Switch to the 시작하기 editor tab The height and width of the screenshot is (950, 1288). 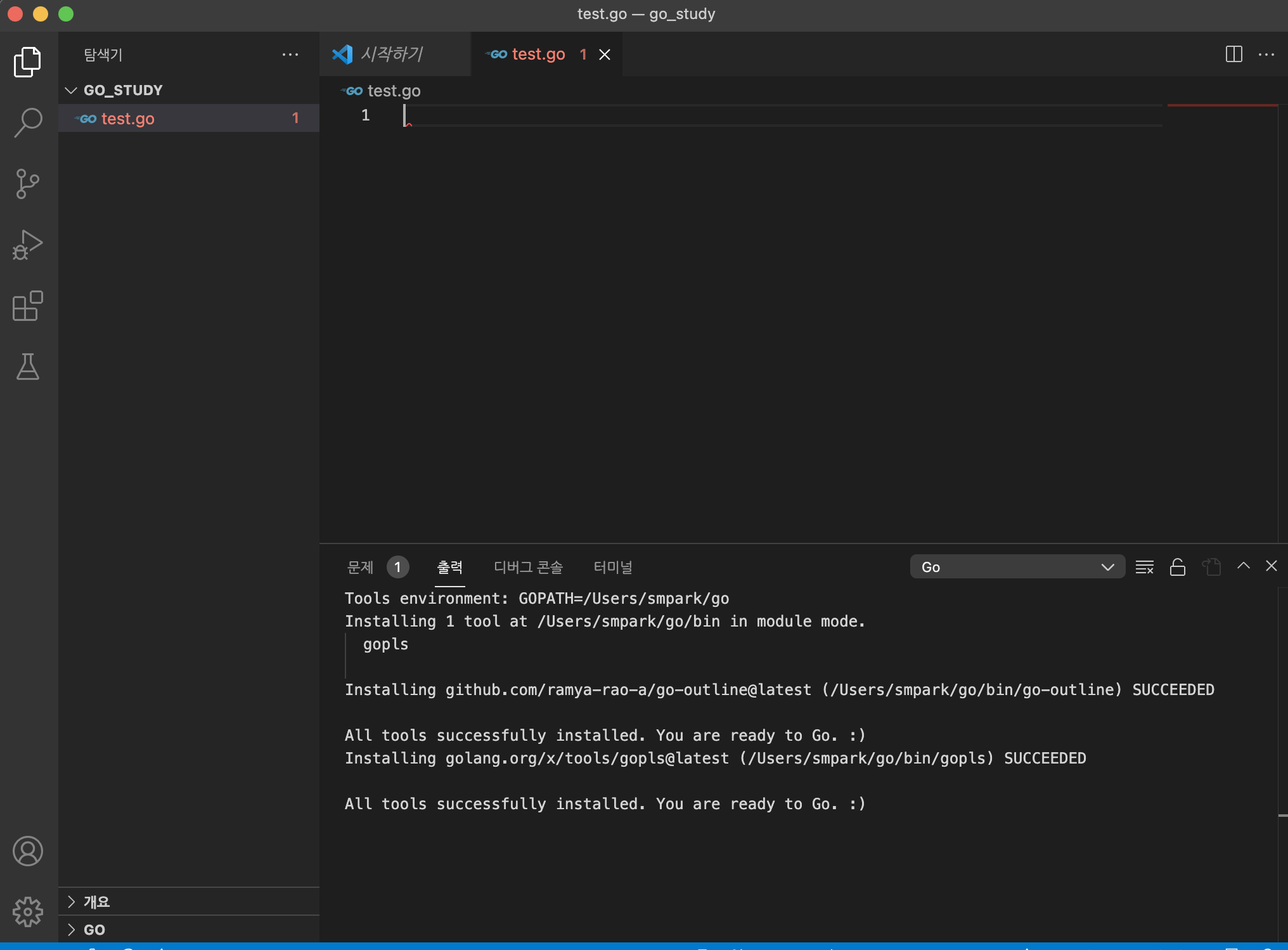[390, 55]
